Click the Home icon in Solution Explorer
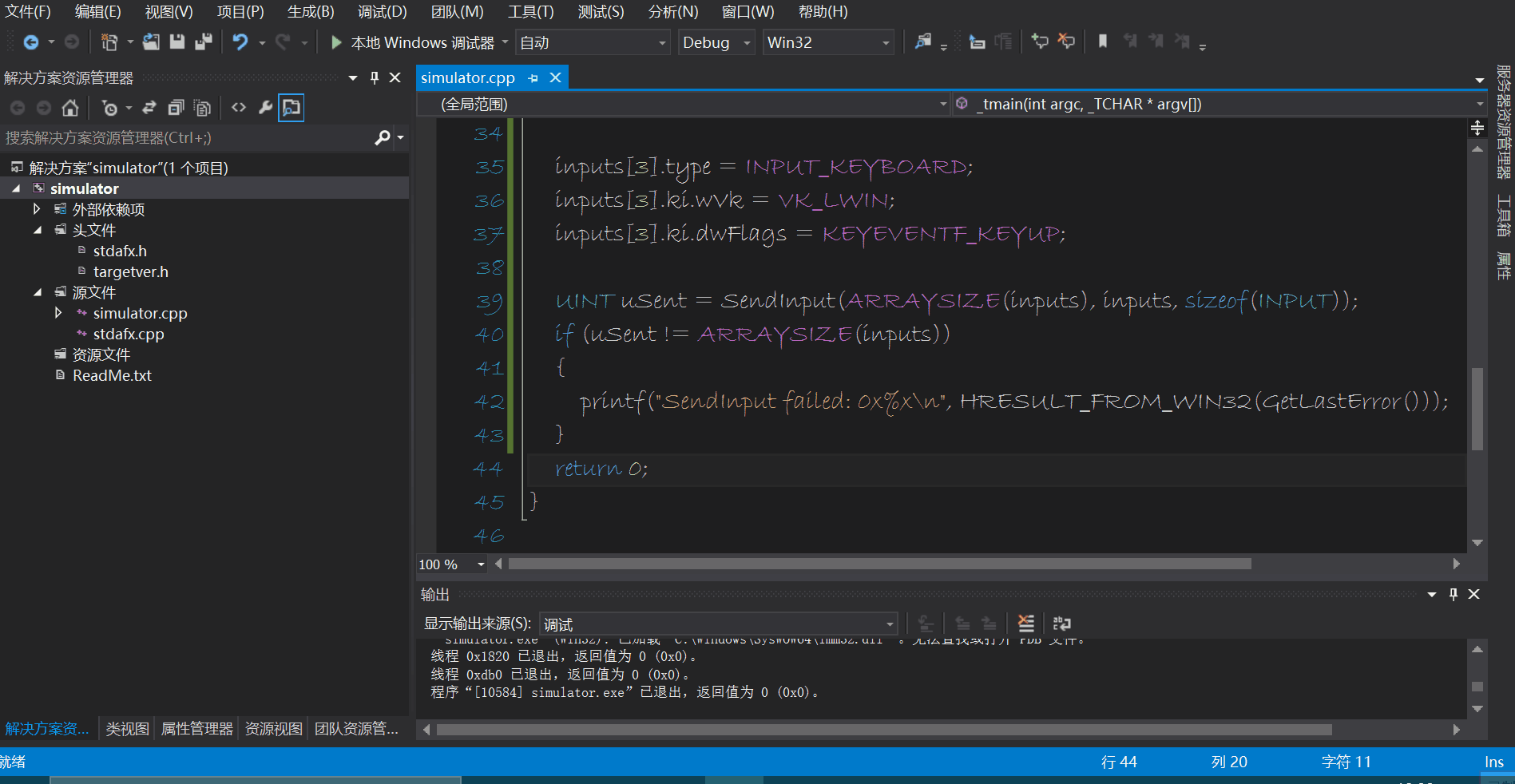Image resolution: width=1515 pixels, height=784 pixels. click(x=70, y=108)
